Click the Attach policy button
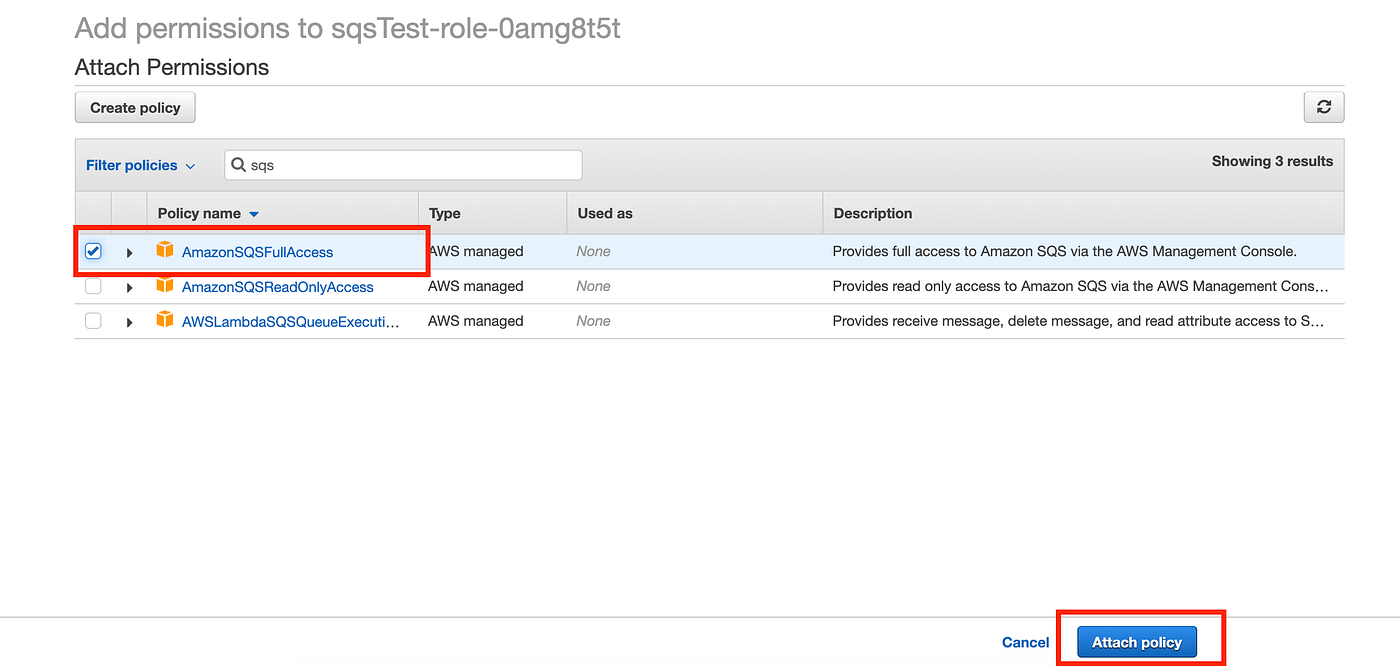1400x666 pixels. [x=1136, y=642]
